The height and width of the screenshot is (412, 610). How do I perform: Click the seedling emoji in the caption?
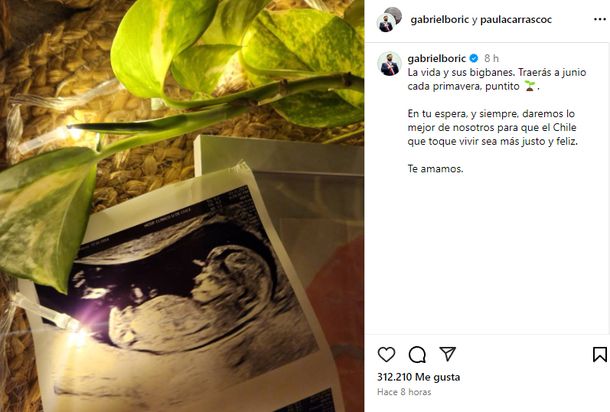click(x=529, y=86)
